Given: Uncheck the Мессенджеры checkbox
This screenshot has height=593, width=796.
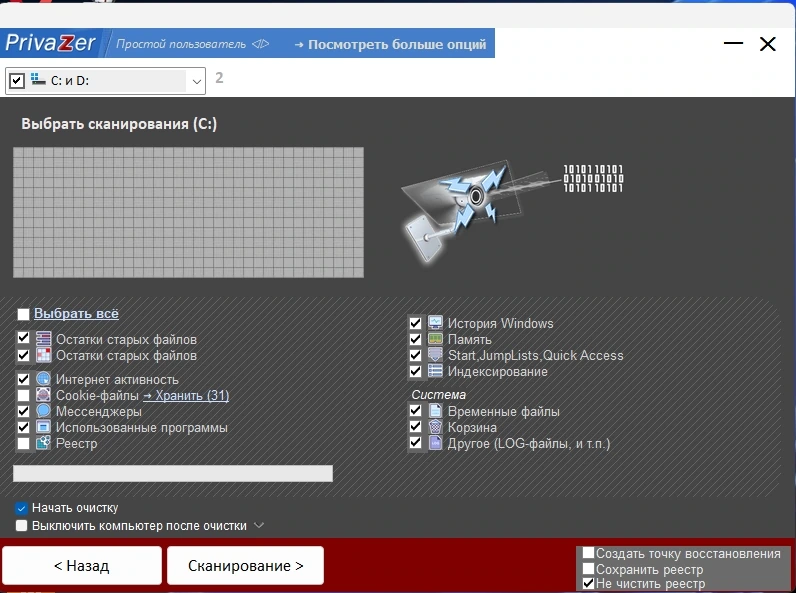Looking at the screenshot, I should tap(23, 411).
